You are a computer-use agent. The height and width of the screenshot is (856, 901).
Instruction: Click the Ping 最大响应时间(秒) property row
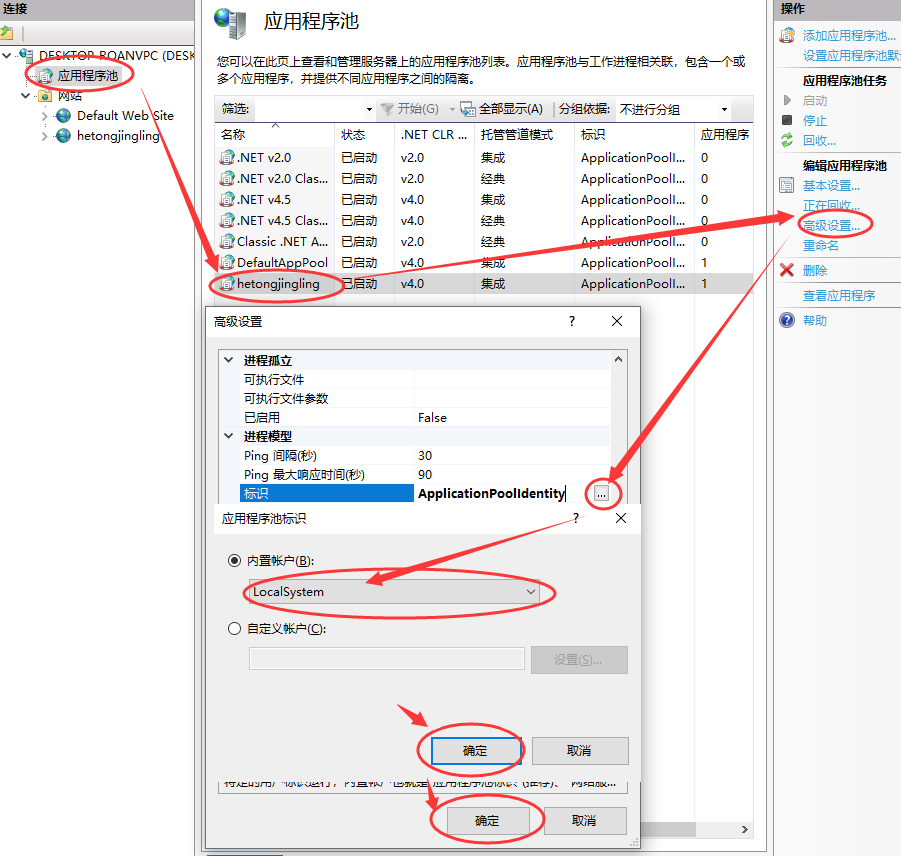(x=425, y=475)
